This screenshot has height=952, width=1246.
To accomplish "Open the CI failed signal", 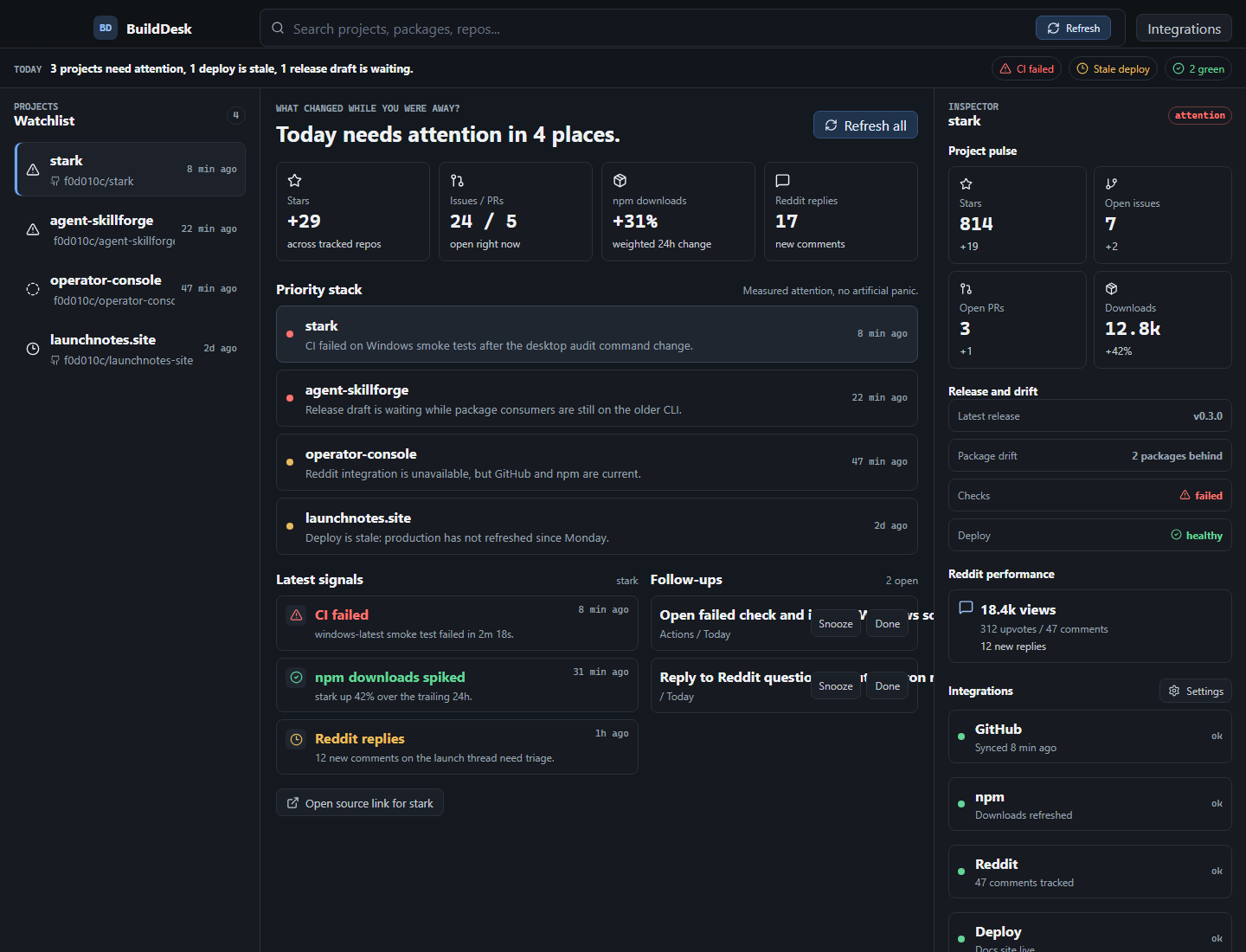I will [457, 623].
